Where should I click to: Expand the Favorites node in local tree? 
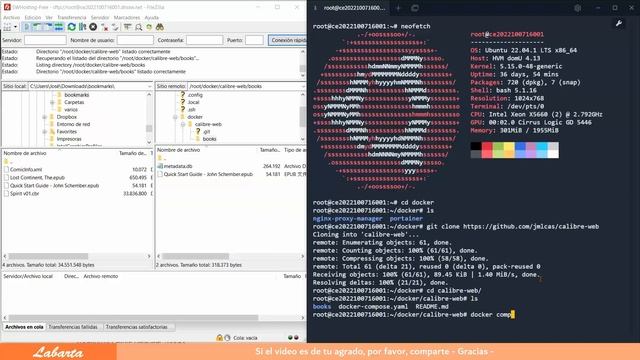[44, 131]
